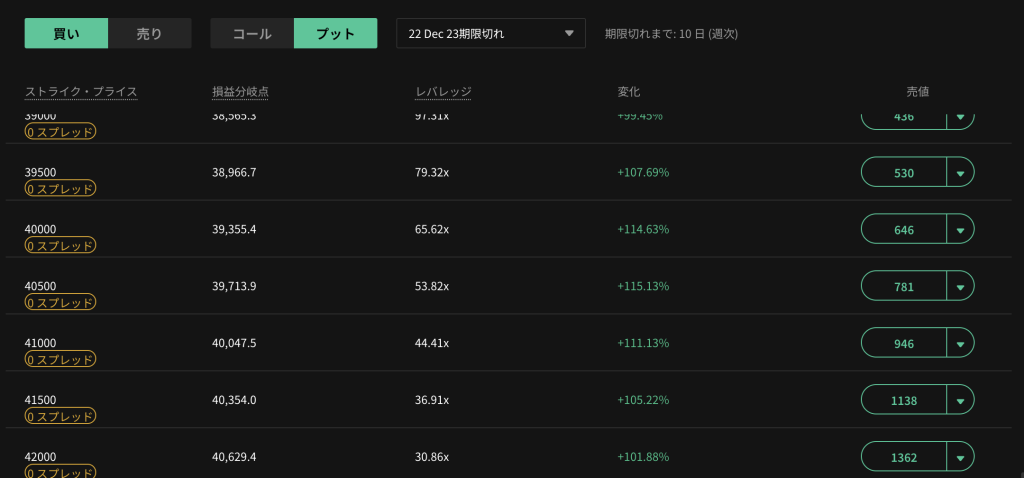Open arrow menu beside price 1362
This screenshot has width=1024, height=478.
point(960,458)
